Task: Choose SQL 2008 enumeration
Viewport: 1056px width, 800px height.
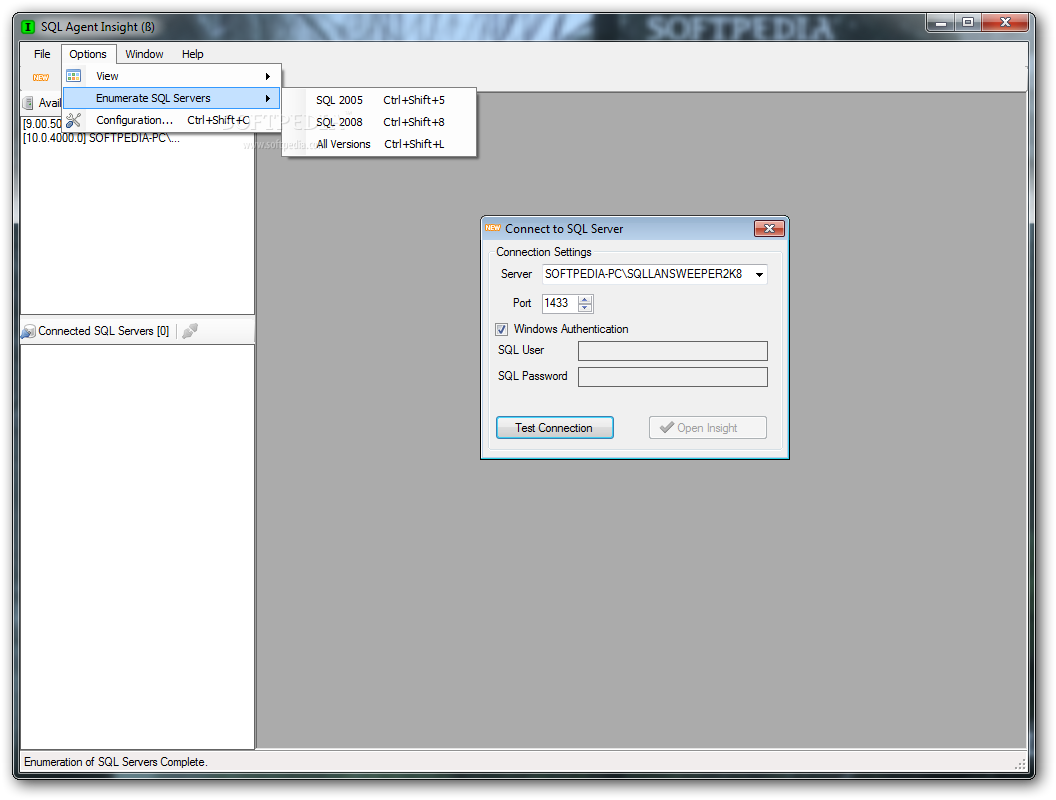Action: point(379,122)
